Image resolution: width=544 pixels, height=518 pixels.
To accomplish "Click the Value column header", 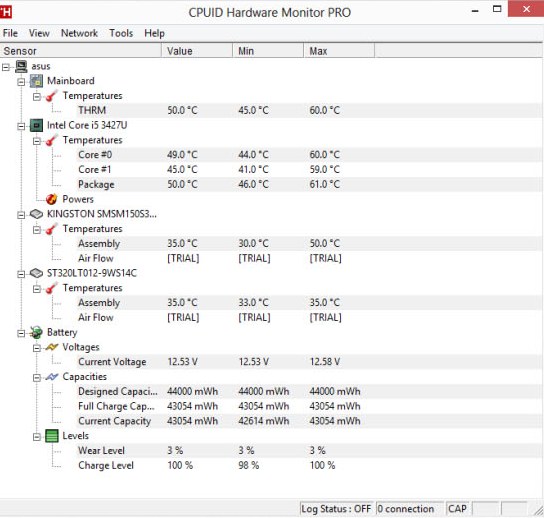I will pos(197,51).
